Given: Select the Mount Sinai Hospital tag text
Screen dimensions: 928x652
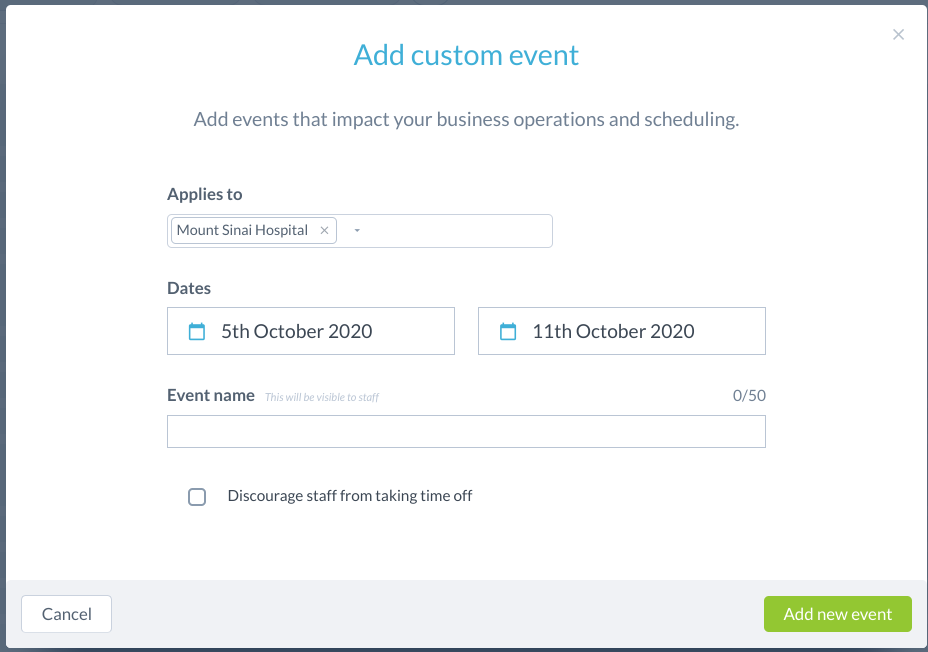Looking at the screenshot, I should 242,230.
